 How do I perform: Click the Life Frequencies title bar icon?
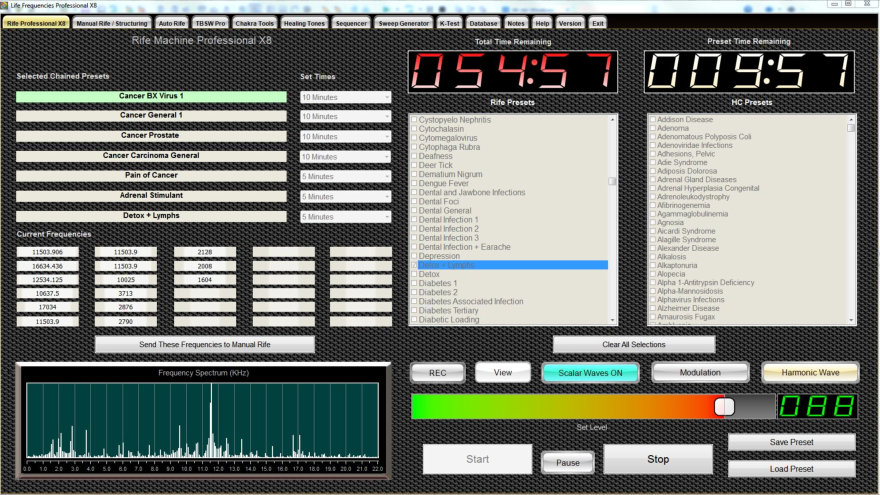pyautogui.click(x=5, y=5)
